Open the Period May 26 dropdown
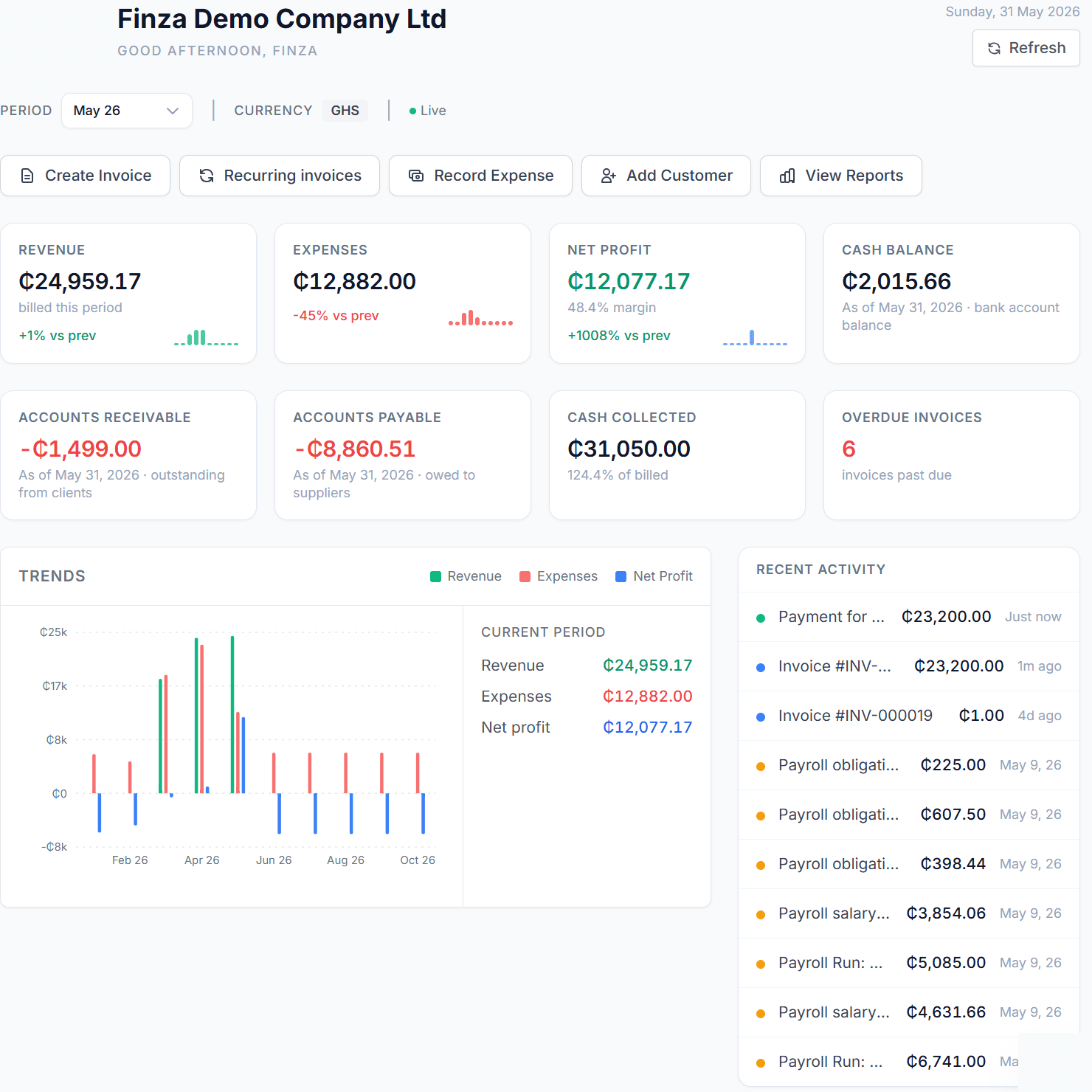This screenshot has width=1092, height=1092. click(127, 111)
